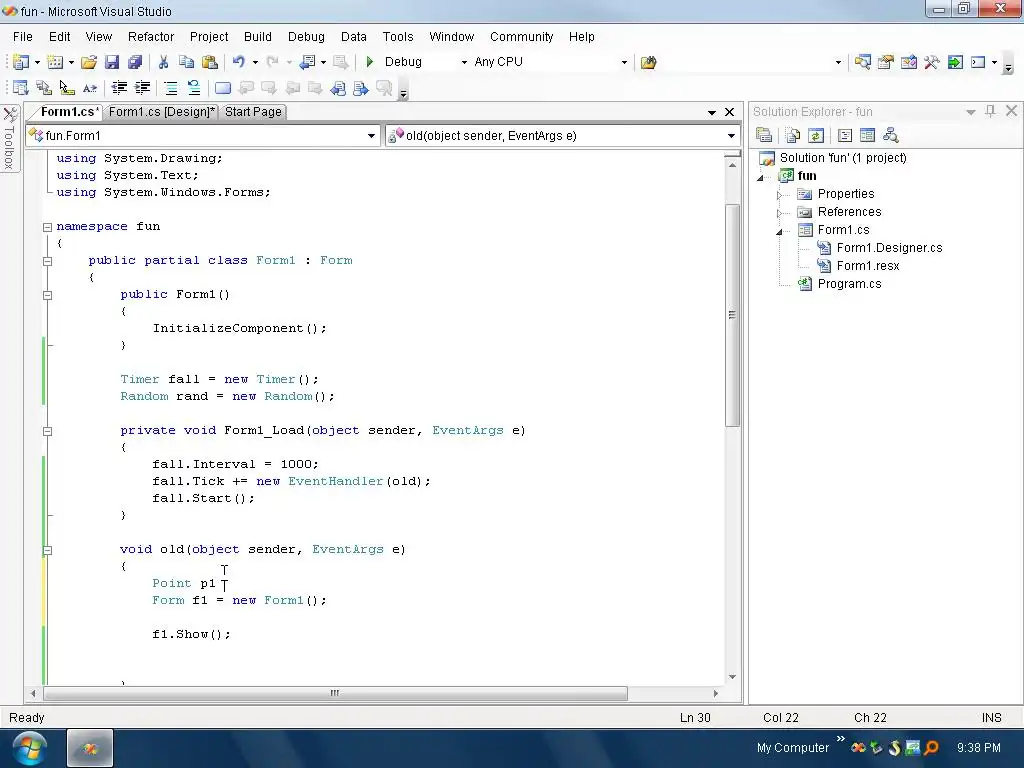Viewport: 1024px width, 768px height.
Task: Click the Find in Files binoculars icon
Action: point(648,62)
